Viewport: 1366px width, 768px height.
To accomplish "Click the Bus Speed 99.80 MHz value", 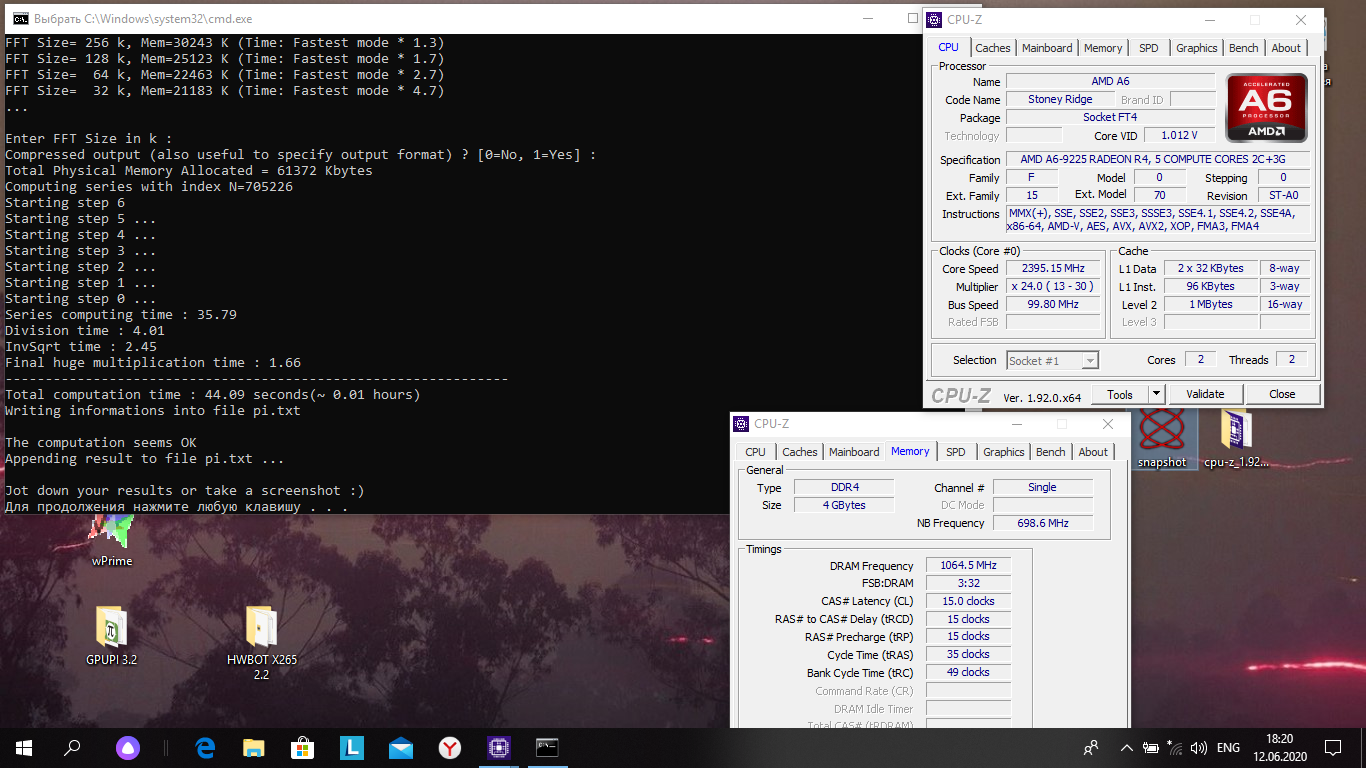I will pyautogui.click(x=1053, y=304).
